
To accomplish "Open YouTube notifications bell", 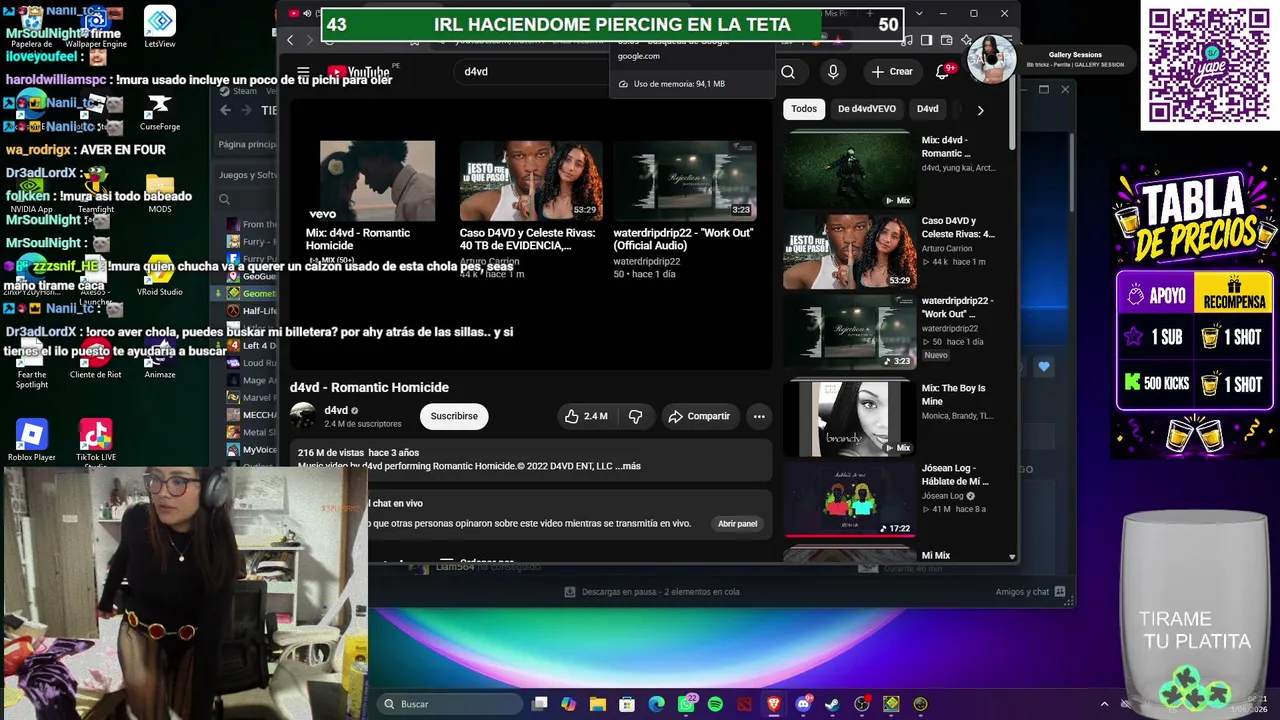I will pos(942,72).
